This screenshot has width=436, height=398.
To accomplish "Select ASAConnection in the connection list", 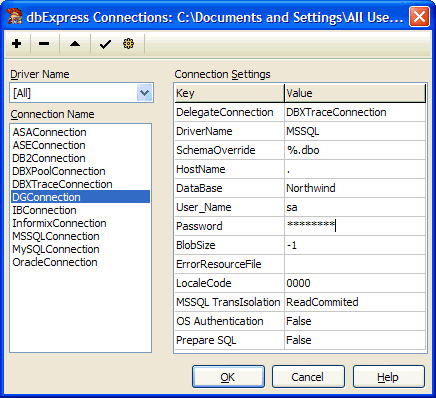I will (x=80, y=132).
